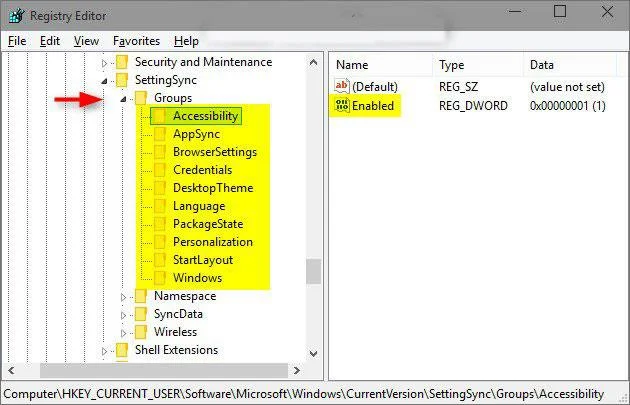Click the (Default) string value icon
The image size is (630, 405).
tap(342, 86)
